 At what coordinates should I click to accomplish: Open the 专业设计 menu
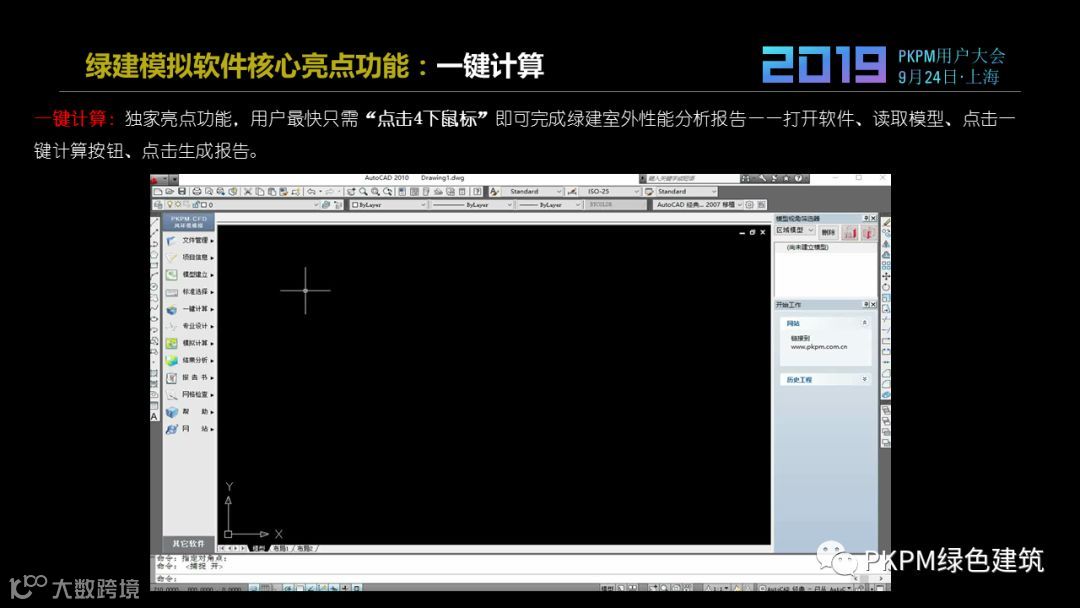[189, 326]
